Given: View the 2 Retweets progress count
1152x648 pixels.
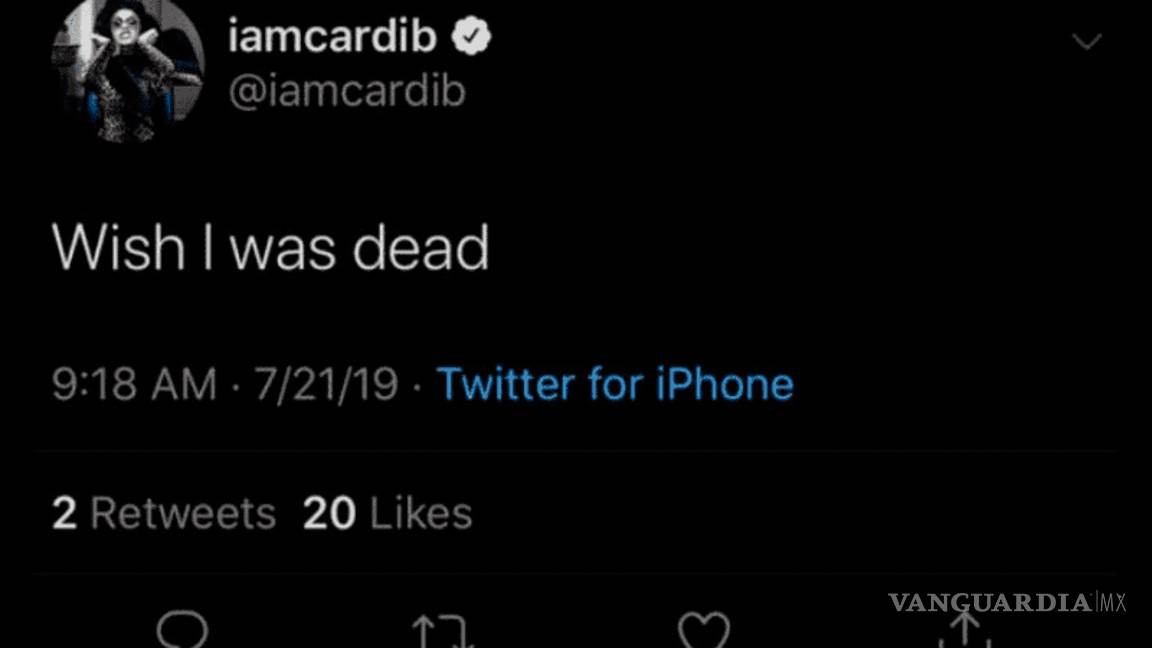Looking at the screenshot, I should click(164, 512).
